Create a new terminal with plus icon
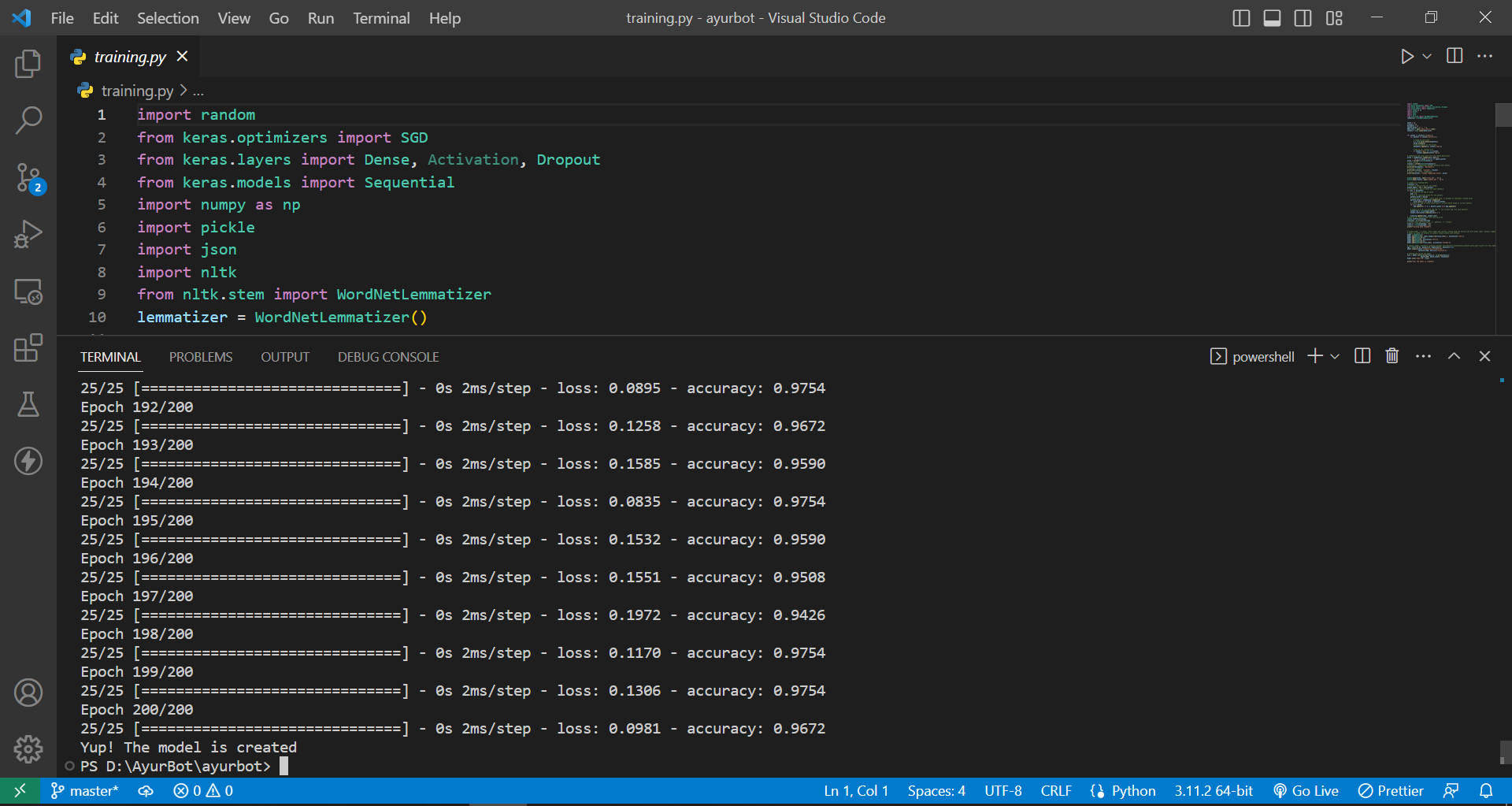 pos(1314,356)
